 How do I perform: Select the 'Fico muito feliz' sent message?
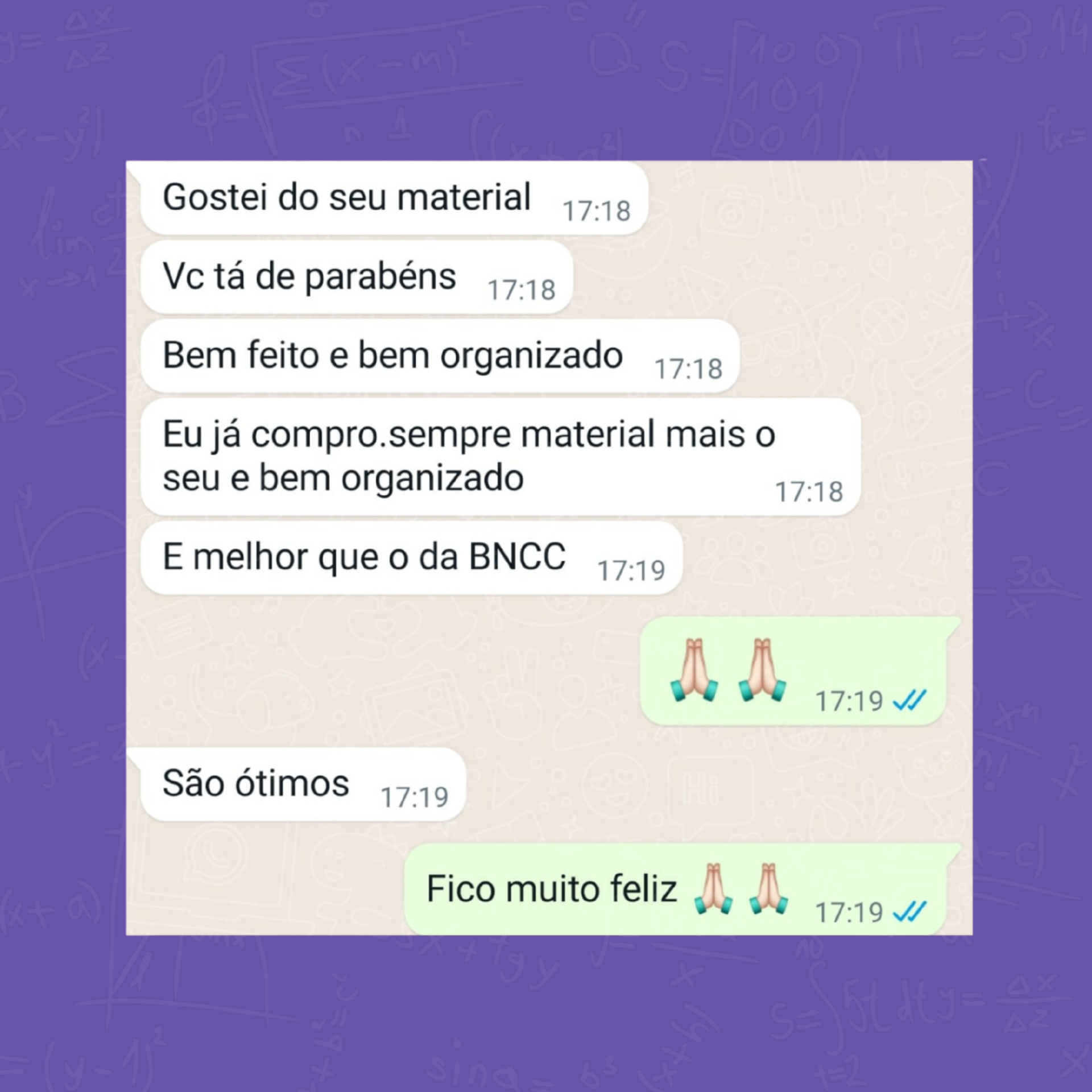[675, 889]
